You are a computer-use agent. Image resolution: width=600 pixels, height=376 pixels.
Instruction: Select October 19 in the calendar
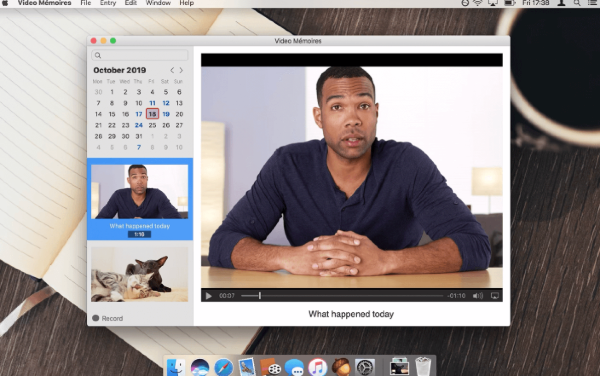point(166,114)
